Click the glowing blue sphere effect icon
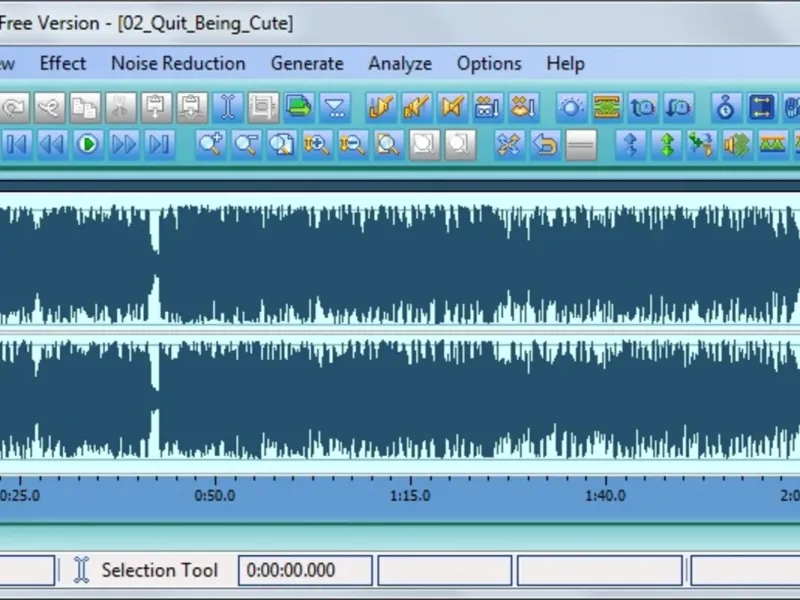The image size is (800, 600). [x=571, y=108]
